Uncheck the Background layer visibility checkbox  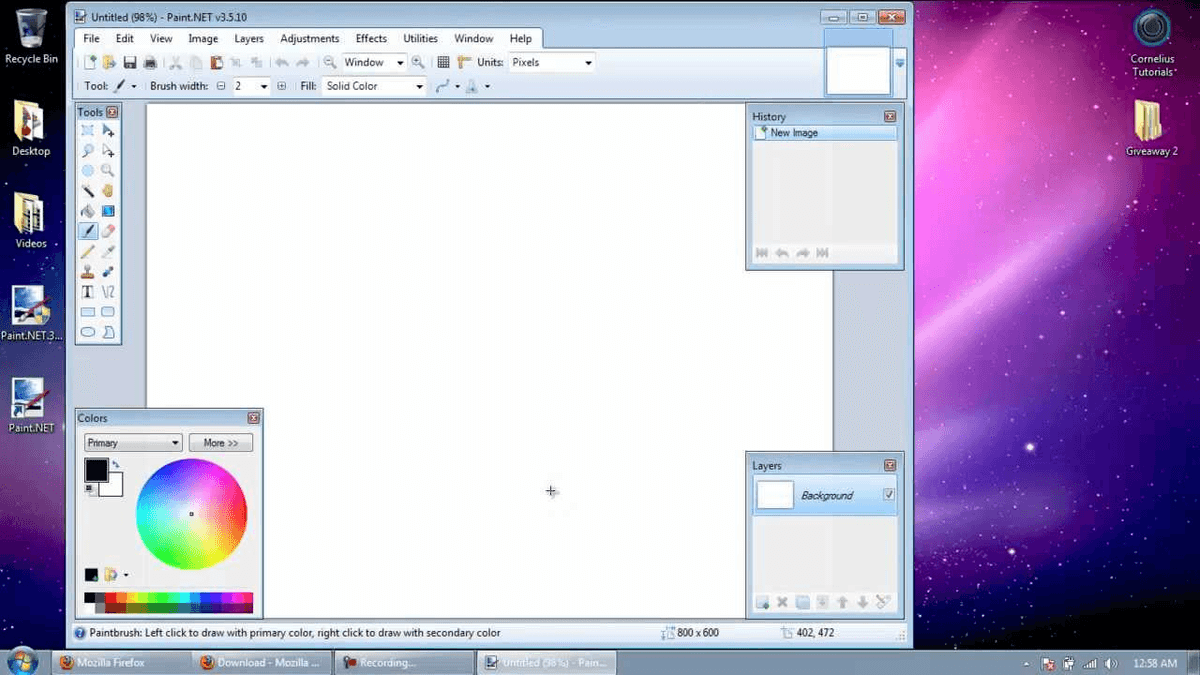888,495
